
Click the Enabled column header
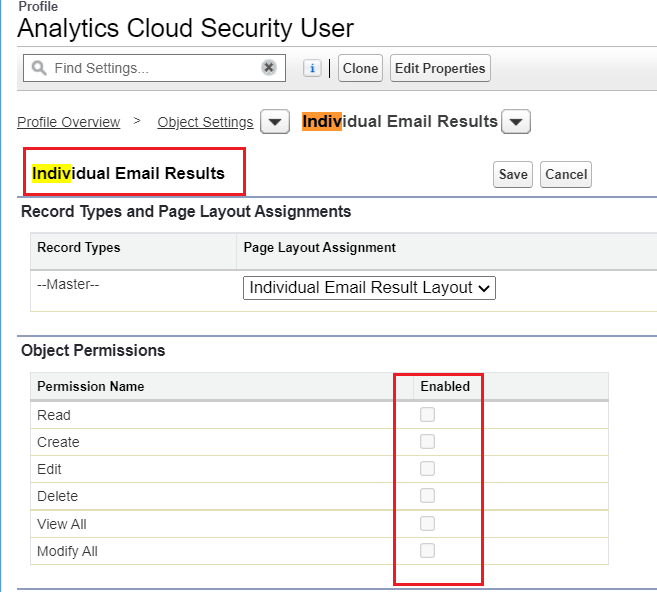tap(445, 386)
